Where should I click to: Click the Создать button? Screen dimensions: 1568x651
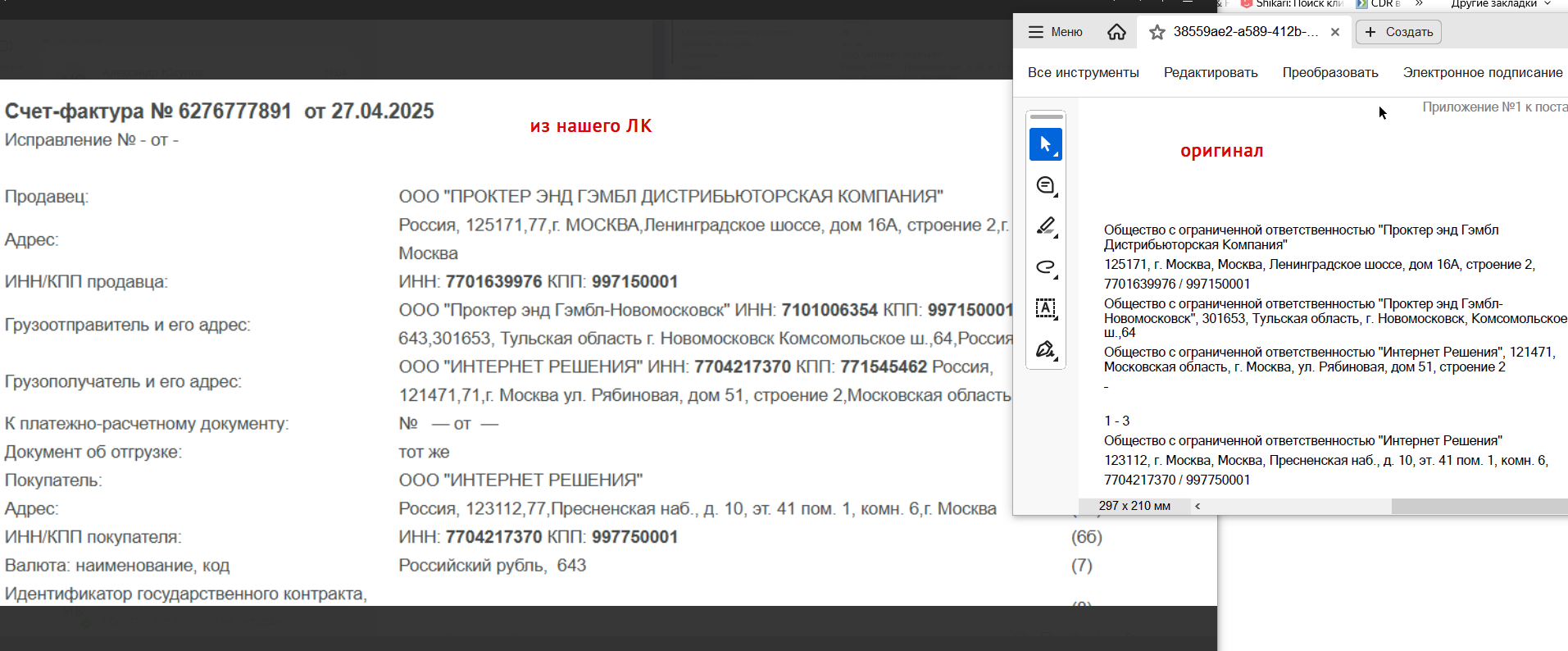click(1398, 32)
